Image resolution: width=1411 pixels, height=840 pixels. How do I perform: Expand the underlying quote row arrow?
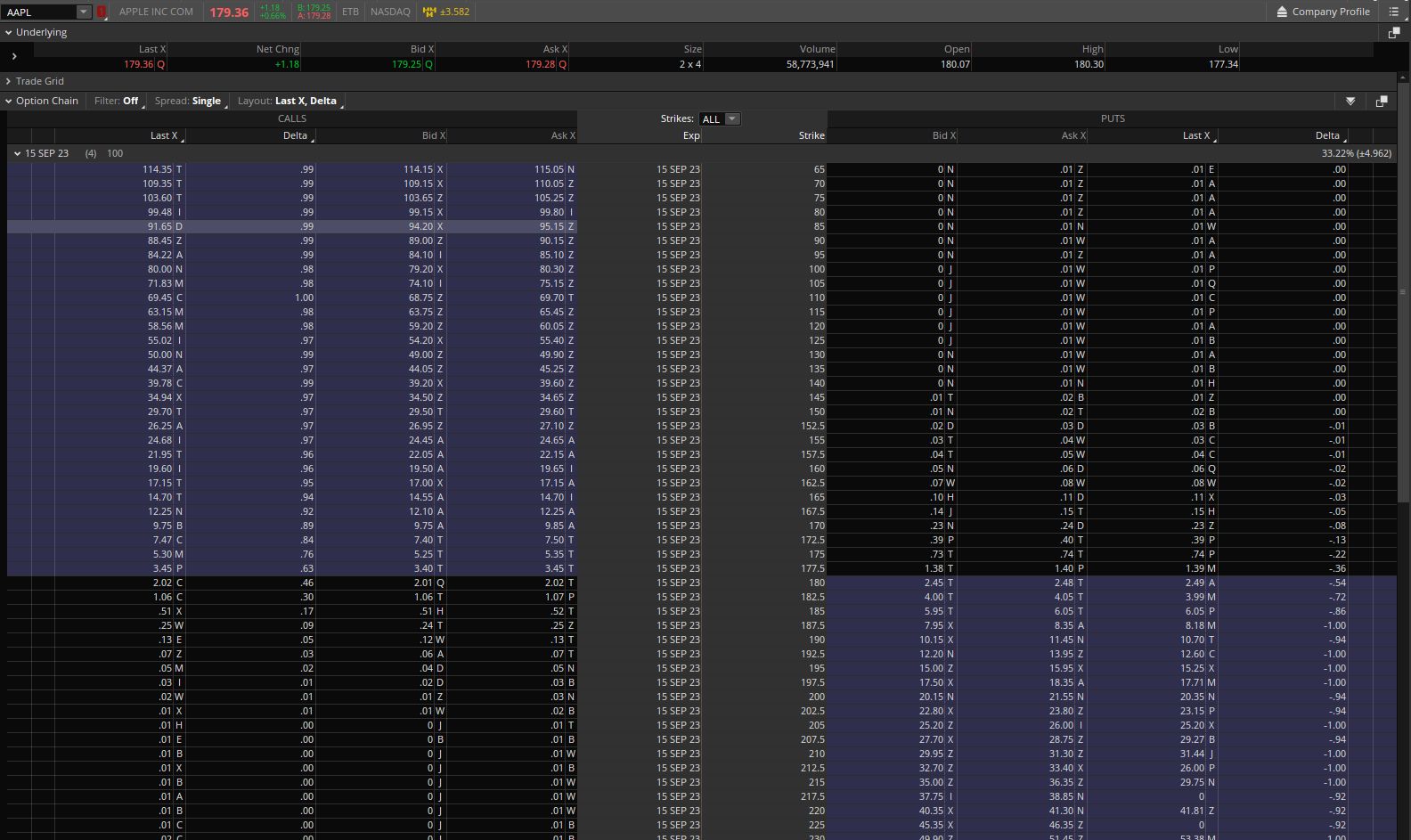pyautogui.click(x=14, y=56)
